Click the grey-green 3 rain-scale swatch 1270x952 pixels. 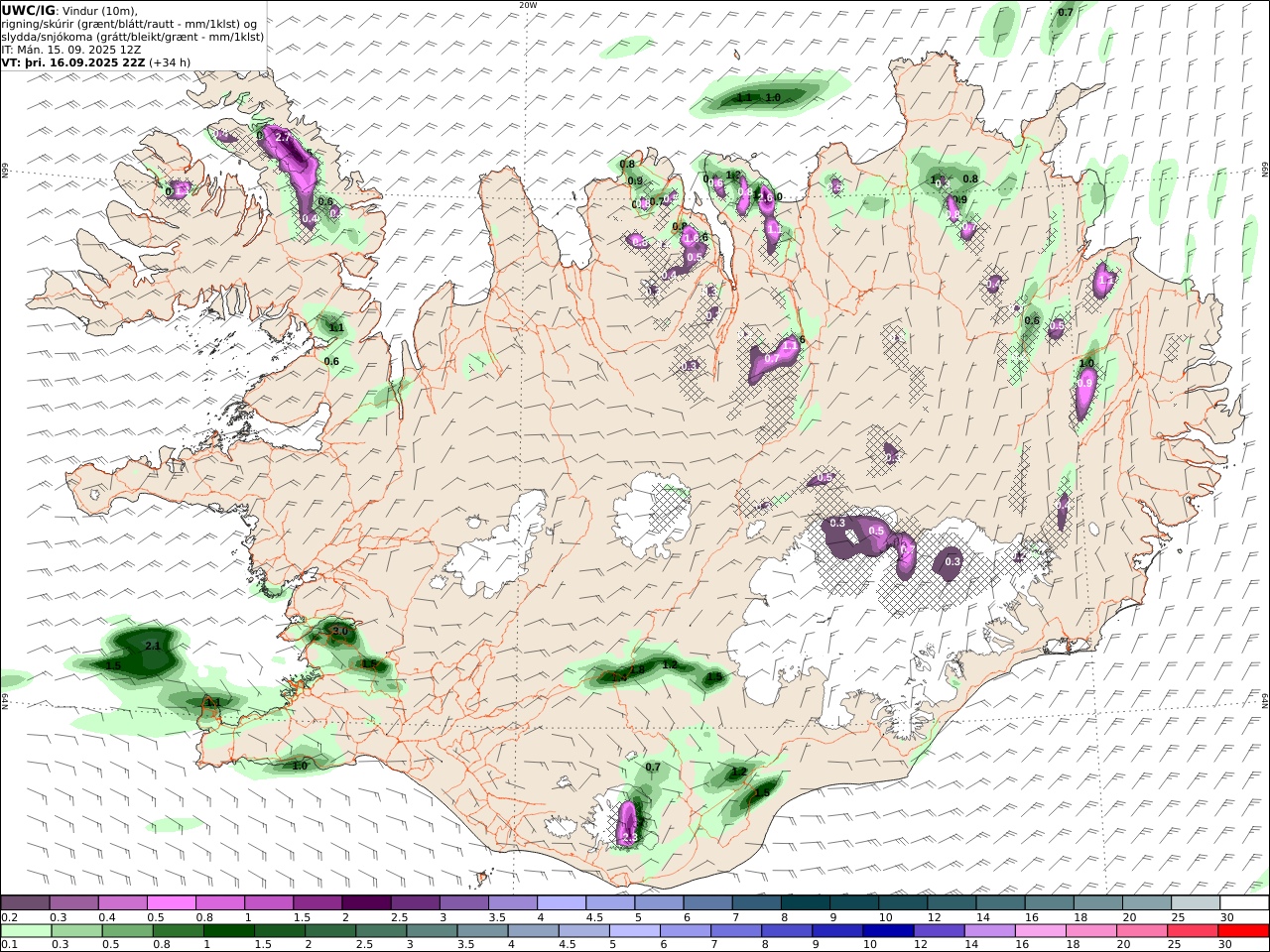[431, 931]
